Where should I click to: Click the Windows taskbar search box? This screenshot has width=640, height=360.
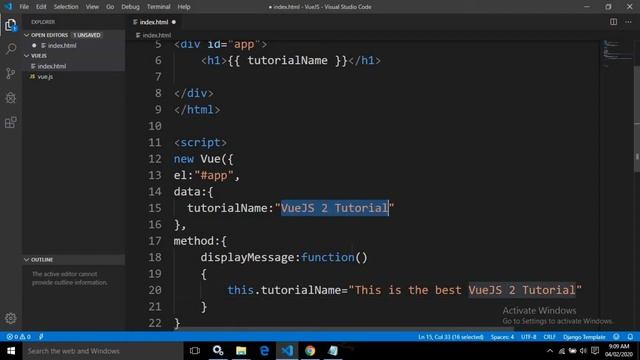pos(103,351)
